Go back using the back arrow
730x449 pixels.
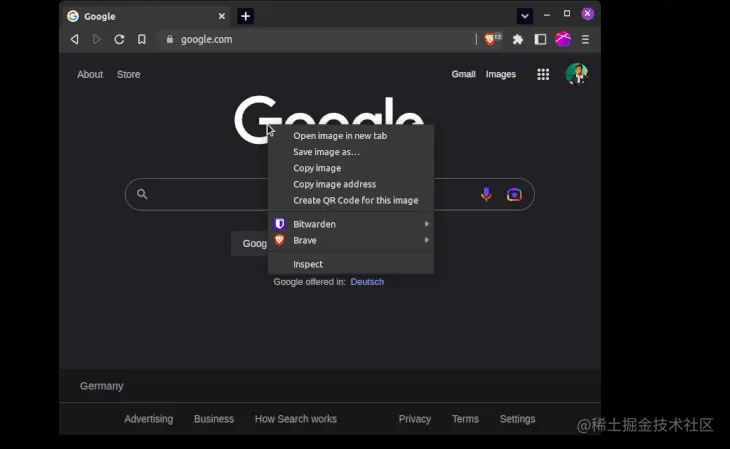point(74,40)
